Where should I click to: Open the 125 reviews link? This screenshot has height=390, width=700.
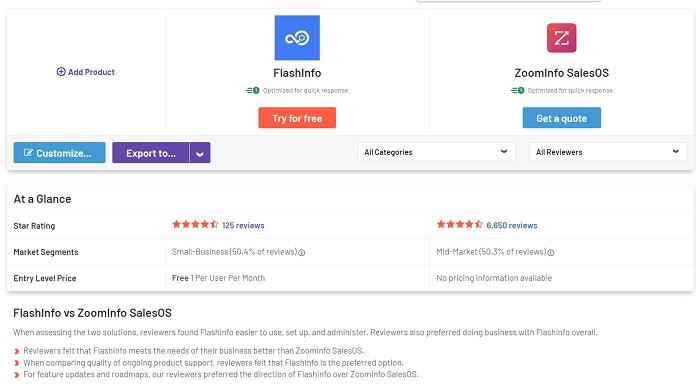coord(243,225)
